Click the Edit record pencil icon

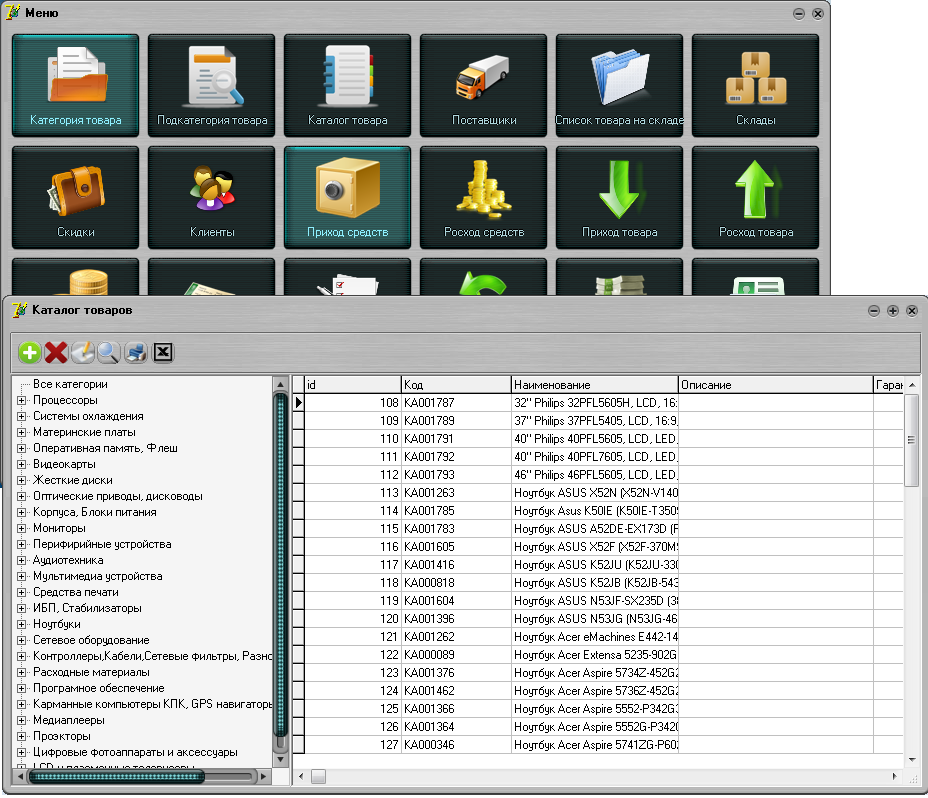point(82,352)
